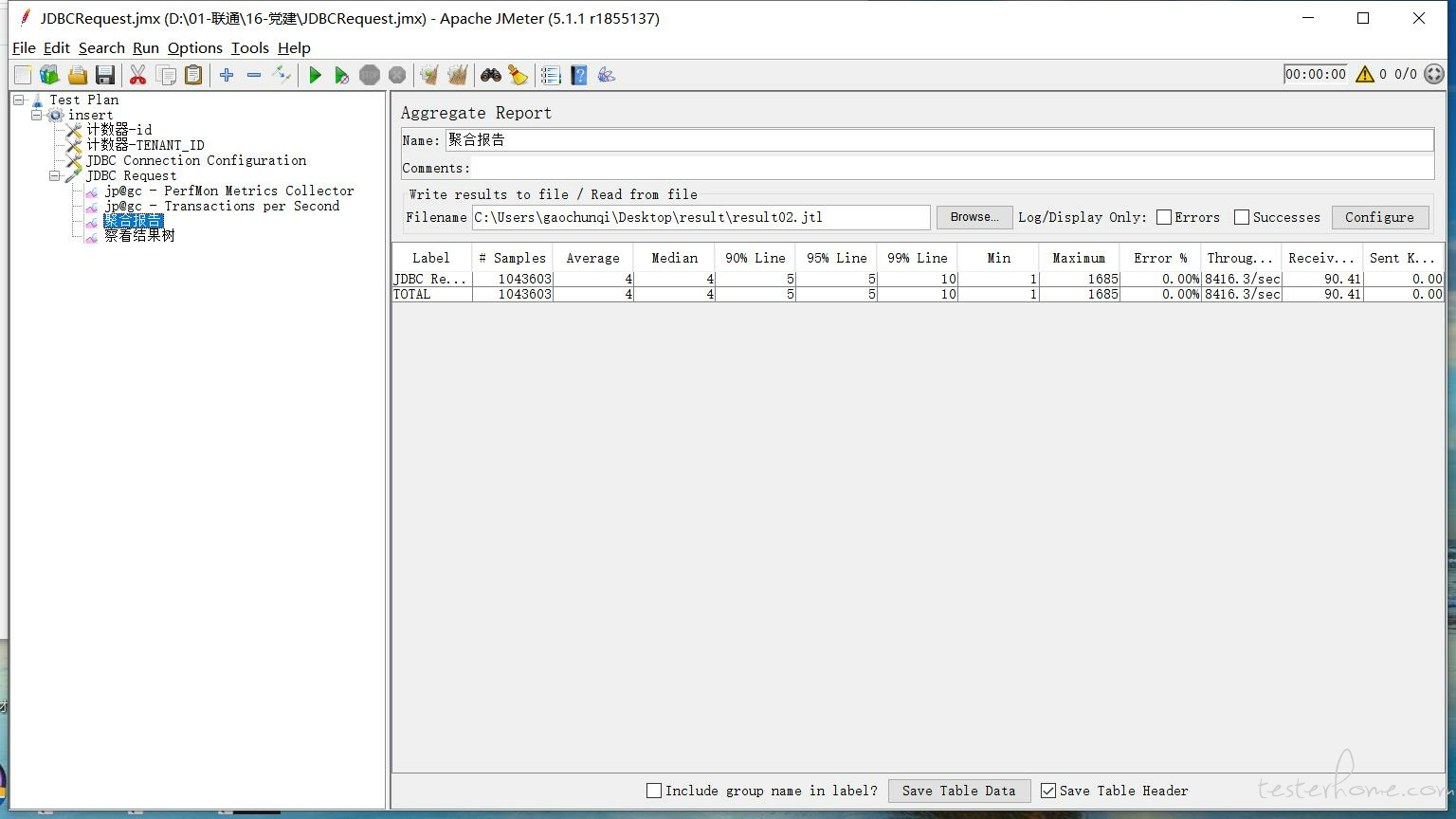Paste from clipboard icon

193,75
